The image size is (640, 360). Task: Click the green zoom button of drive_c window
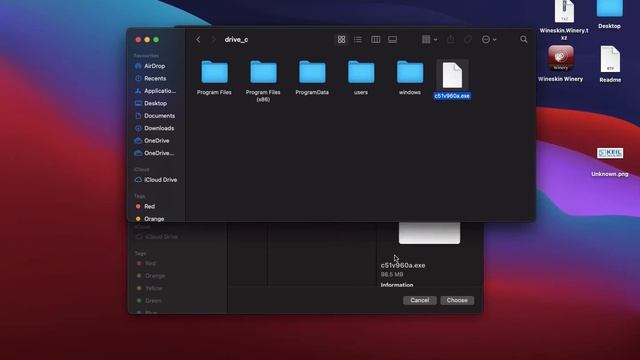[156, 40]
